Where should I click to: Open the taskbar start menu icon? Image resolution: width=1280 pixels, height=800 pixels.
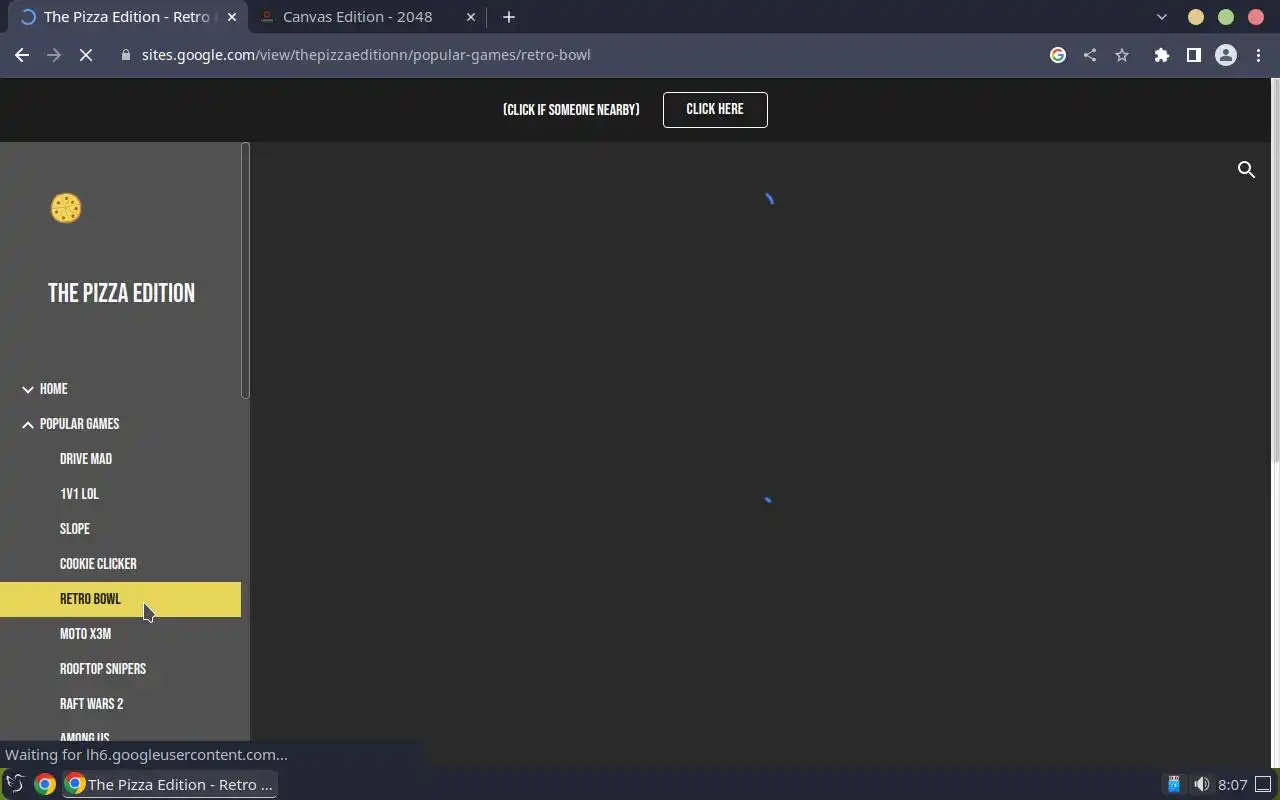[15, 784]
